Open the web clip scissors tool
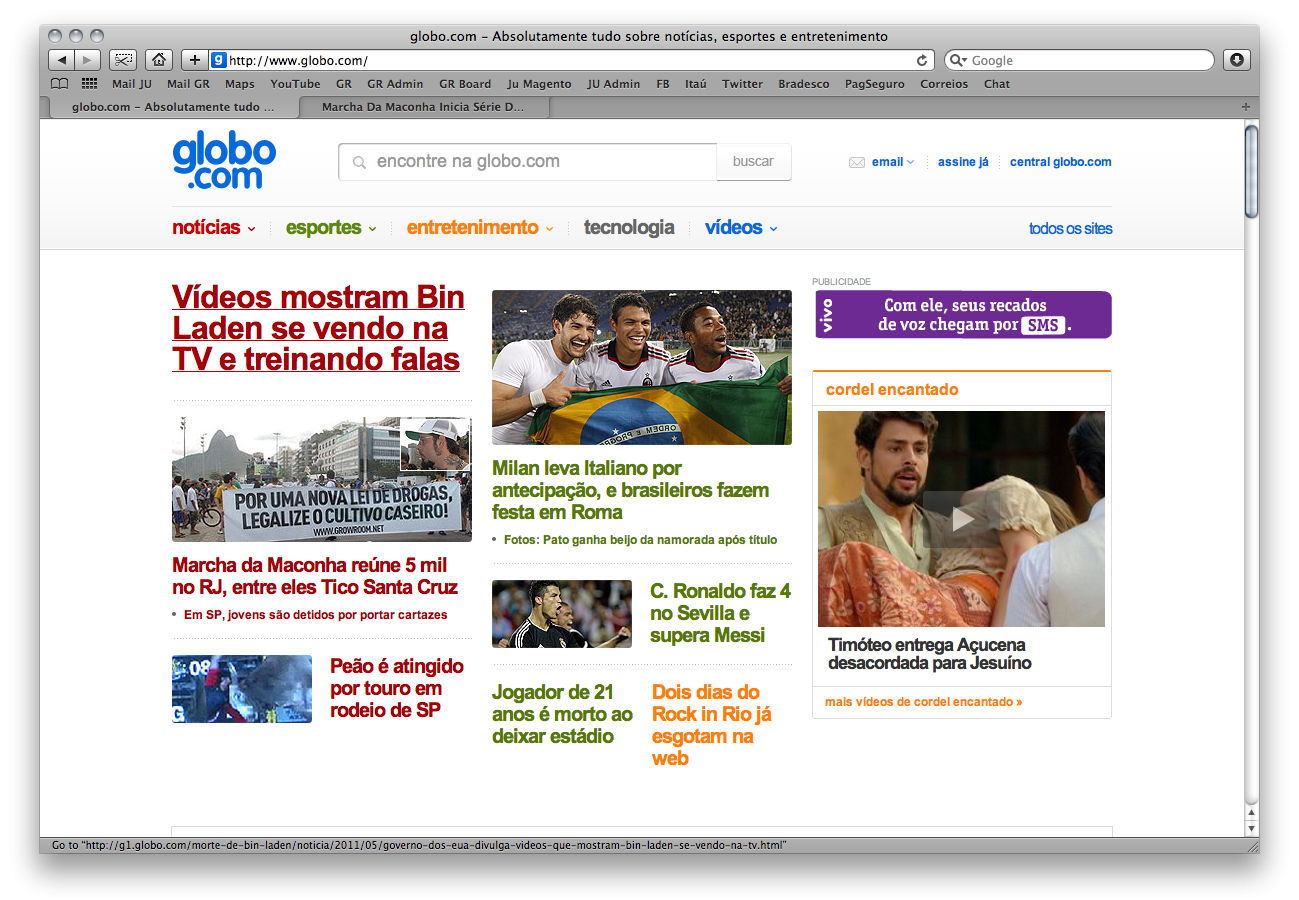 (x=123, y=60)
